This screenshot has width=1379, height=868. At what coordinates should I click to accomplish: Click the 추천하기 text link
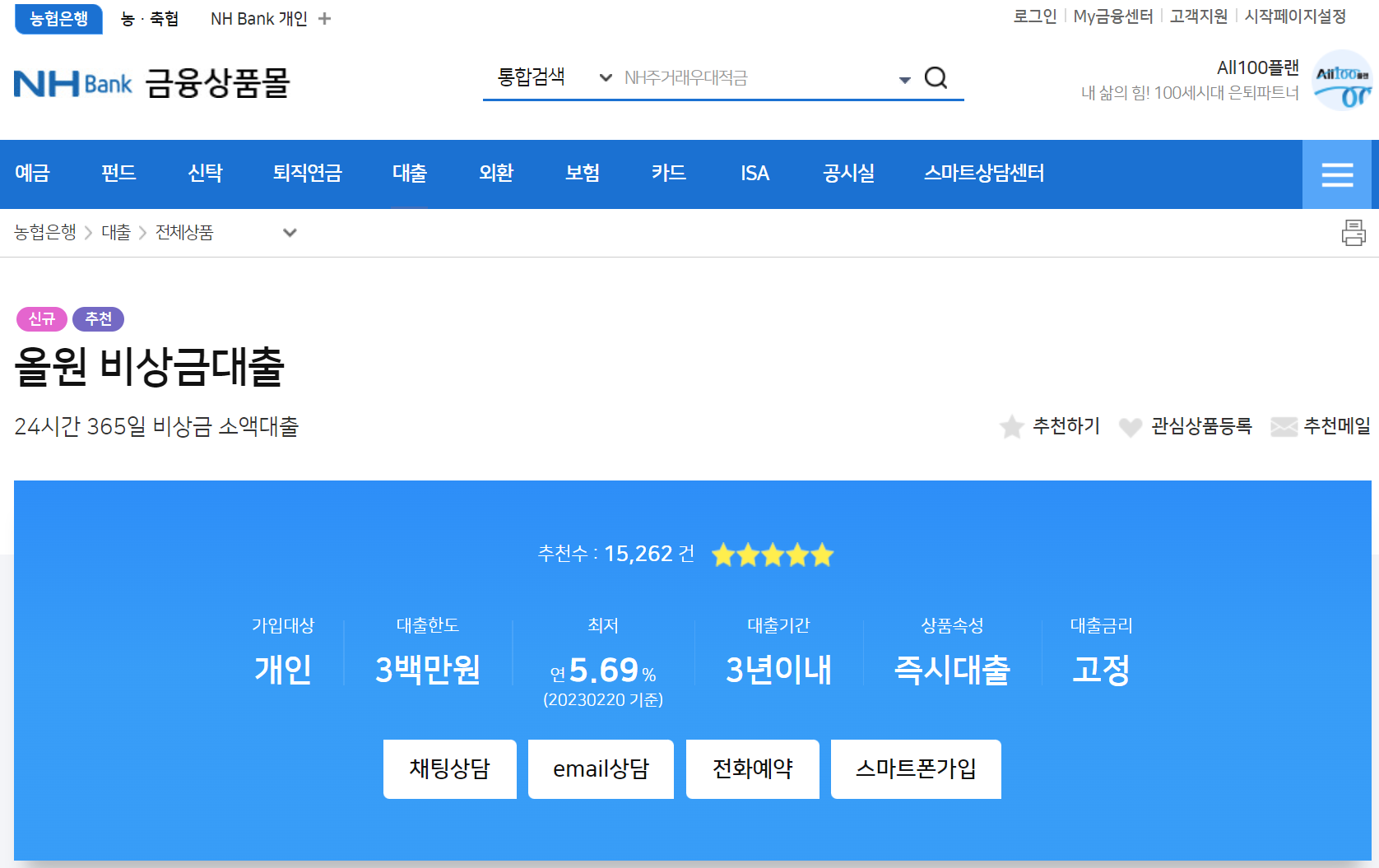click(x=1066, y=426)
